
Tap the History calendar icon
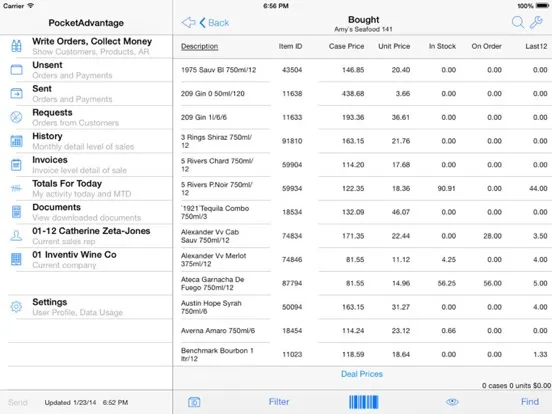[16, 141]
